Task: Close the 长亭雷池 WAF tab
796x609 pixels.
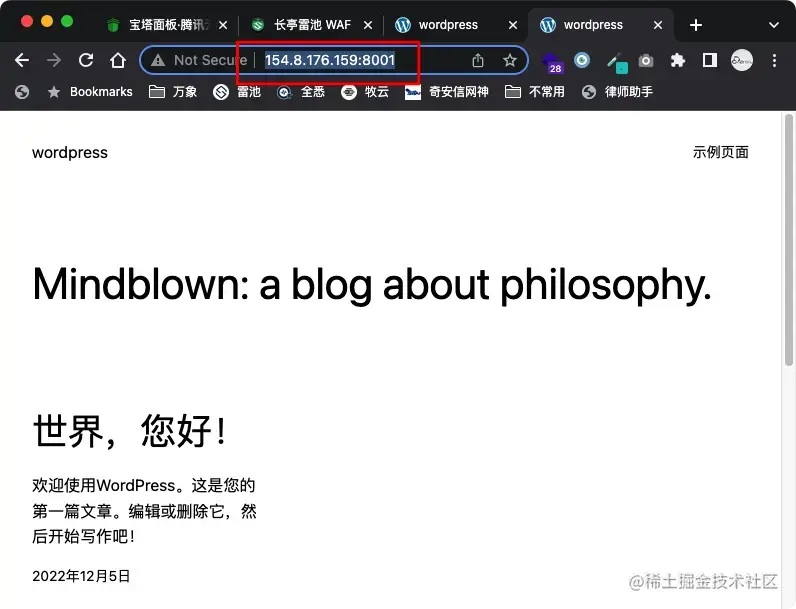Action: [368, 25]
